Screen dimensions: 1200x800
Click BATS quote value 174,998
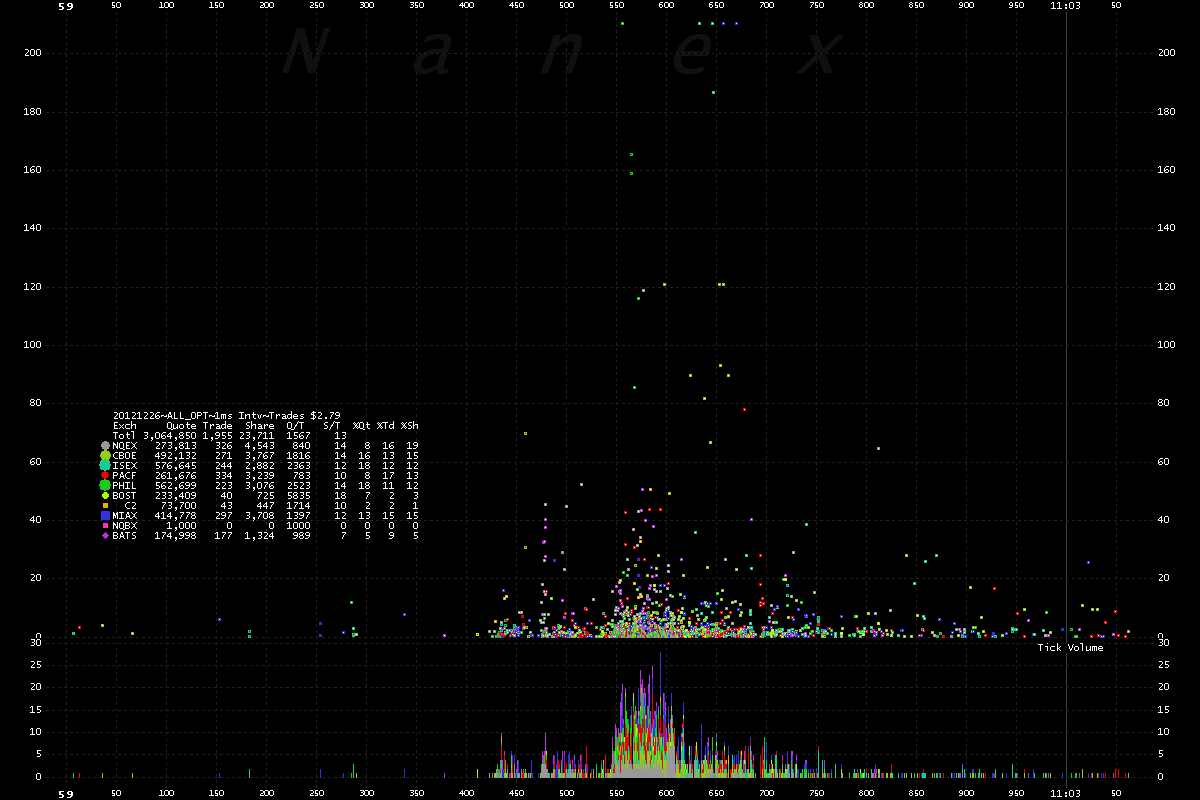(176, 535)
